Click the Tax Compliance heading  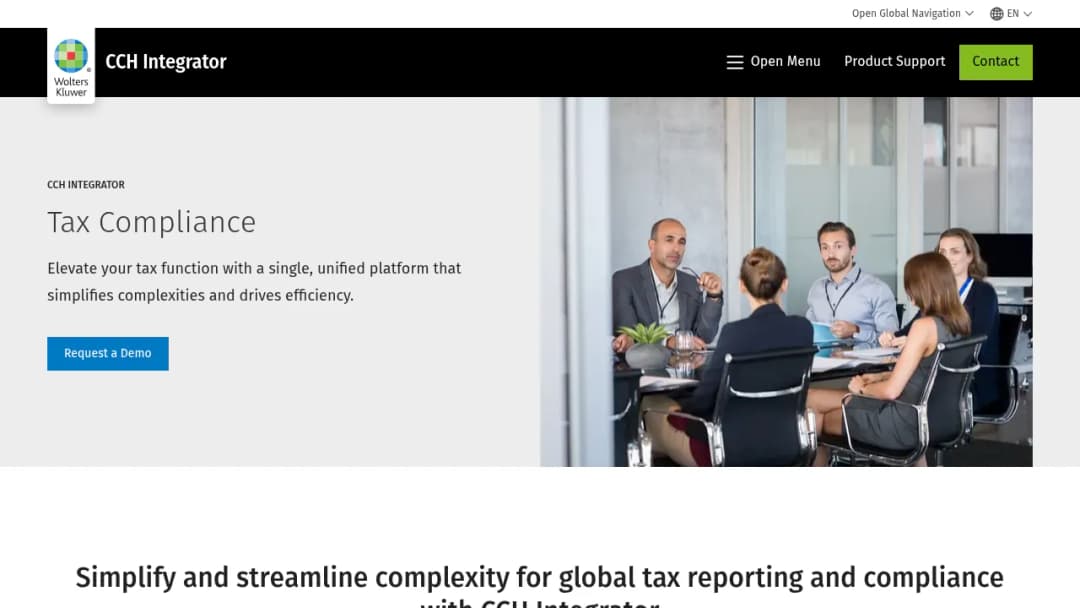[x=152, y=222]
